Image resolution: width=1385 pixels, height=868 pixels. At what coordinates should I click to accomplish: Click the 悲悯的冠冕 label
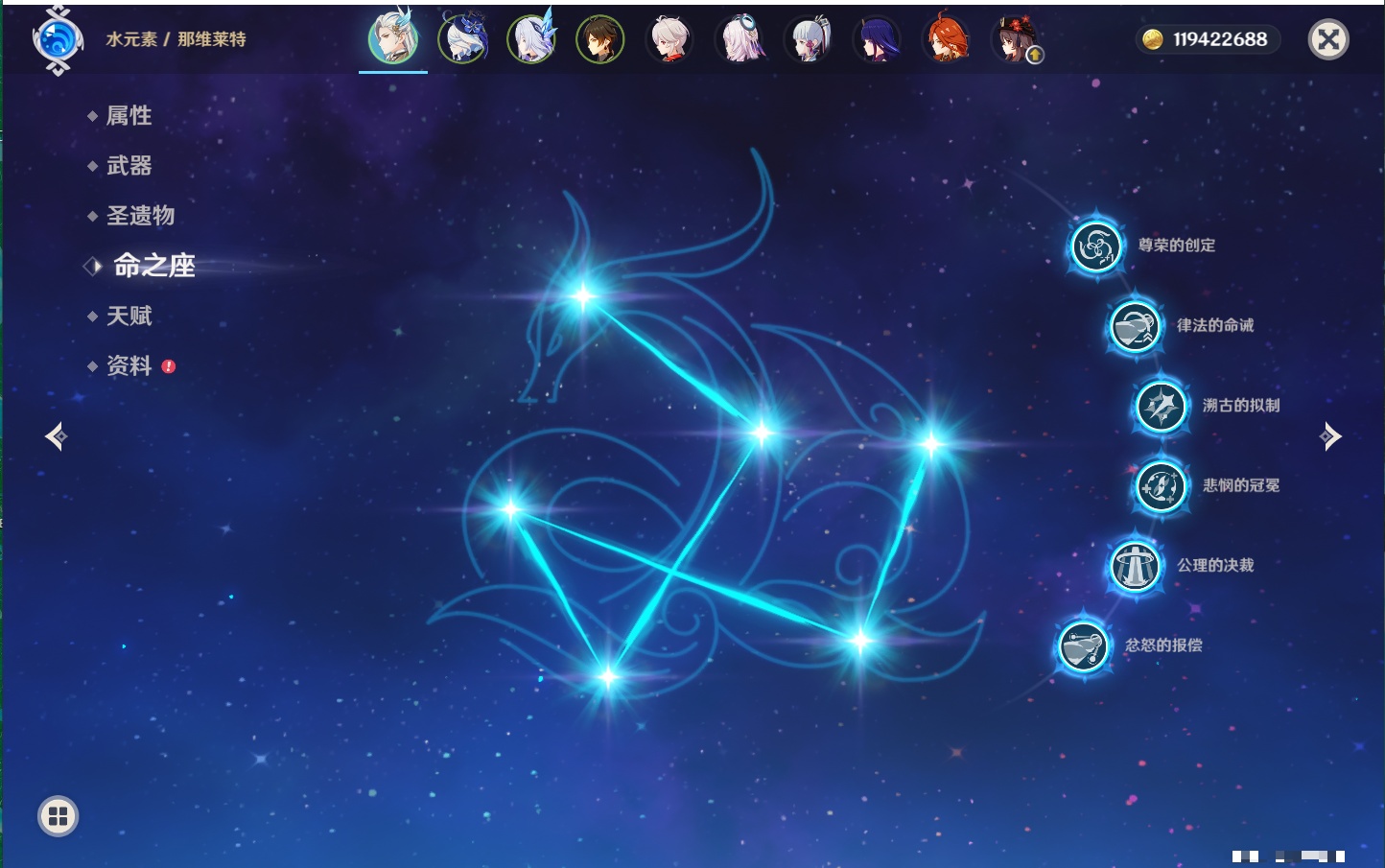pos(1241,485)
